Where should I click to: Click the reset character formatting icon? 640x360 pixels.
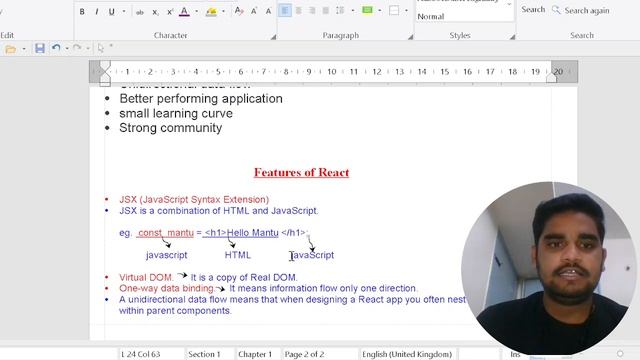[x=239, y=11]
